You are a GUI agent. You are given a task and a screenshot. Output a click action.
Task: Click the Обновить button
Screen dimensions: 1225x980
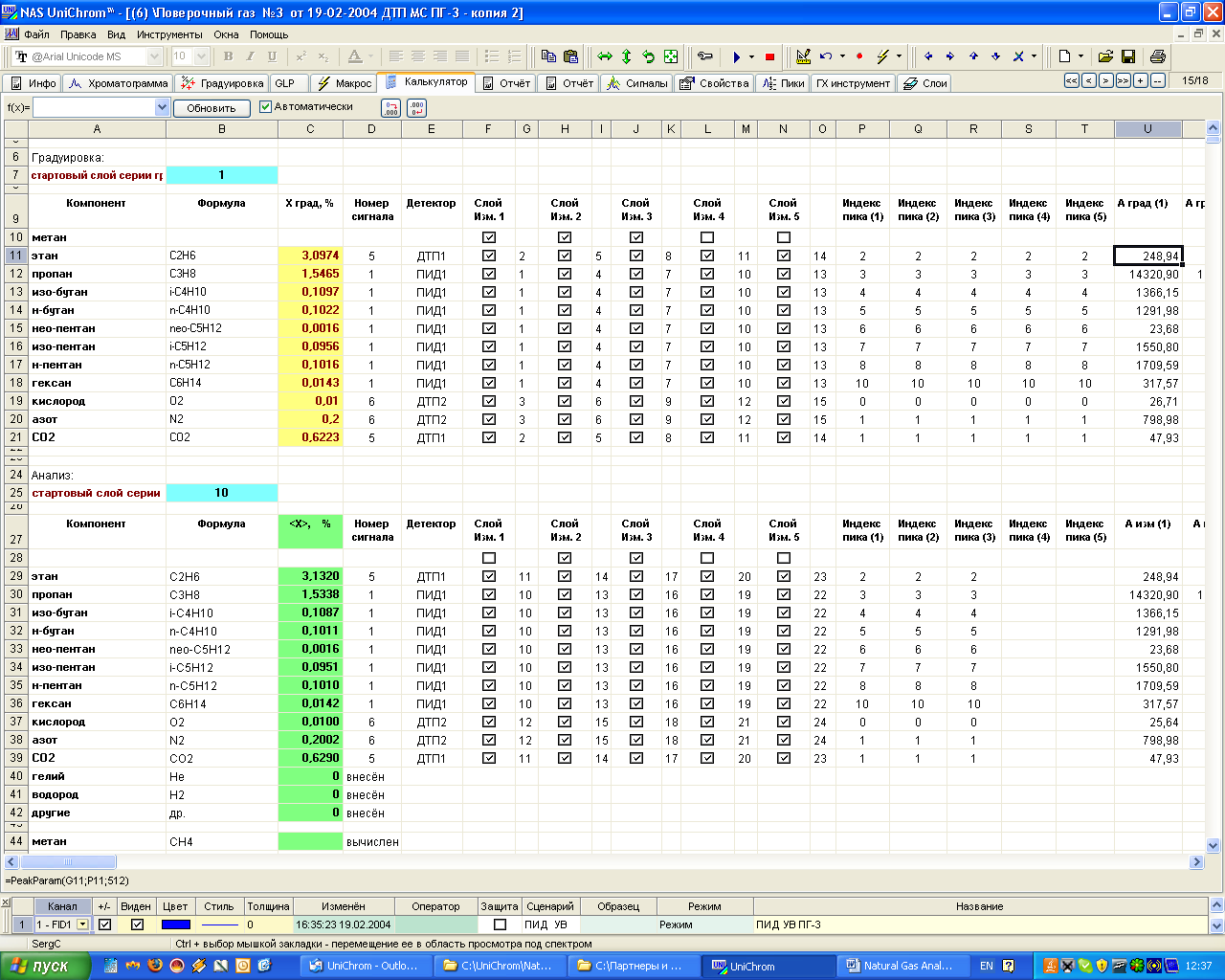tap(212, 108)
